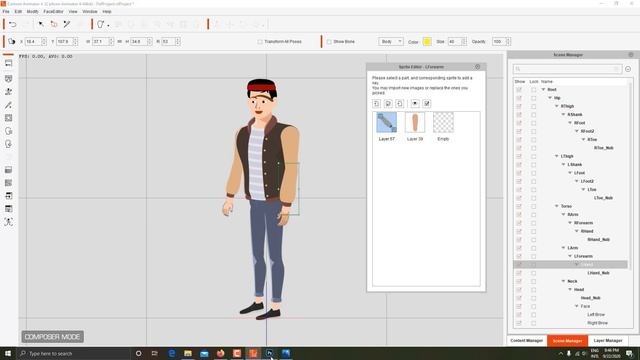
Task: Collapse the Face node
Action: tap(577, 306)
